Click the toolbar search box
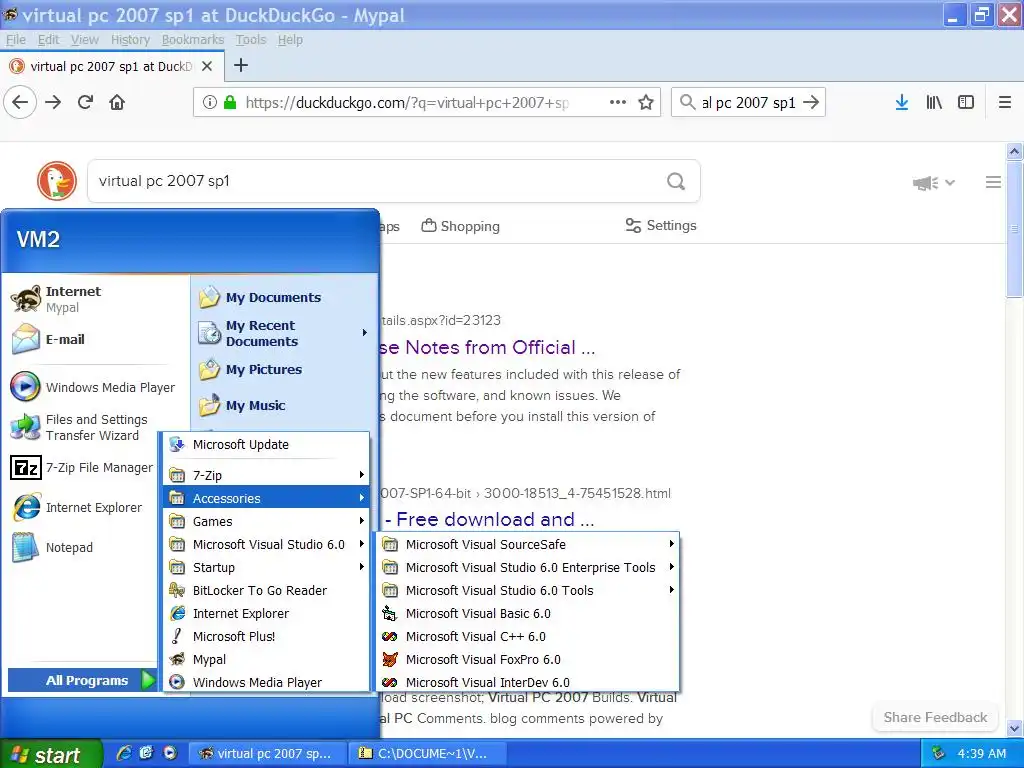 748,103
